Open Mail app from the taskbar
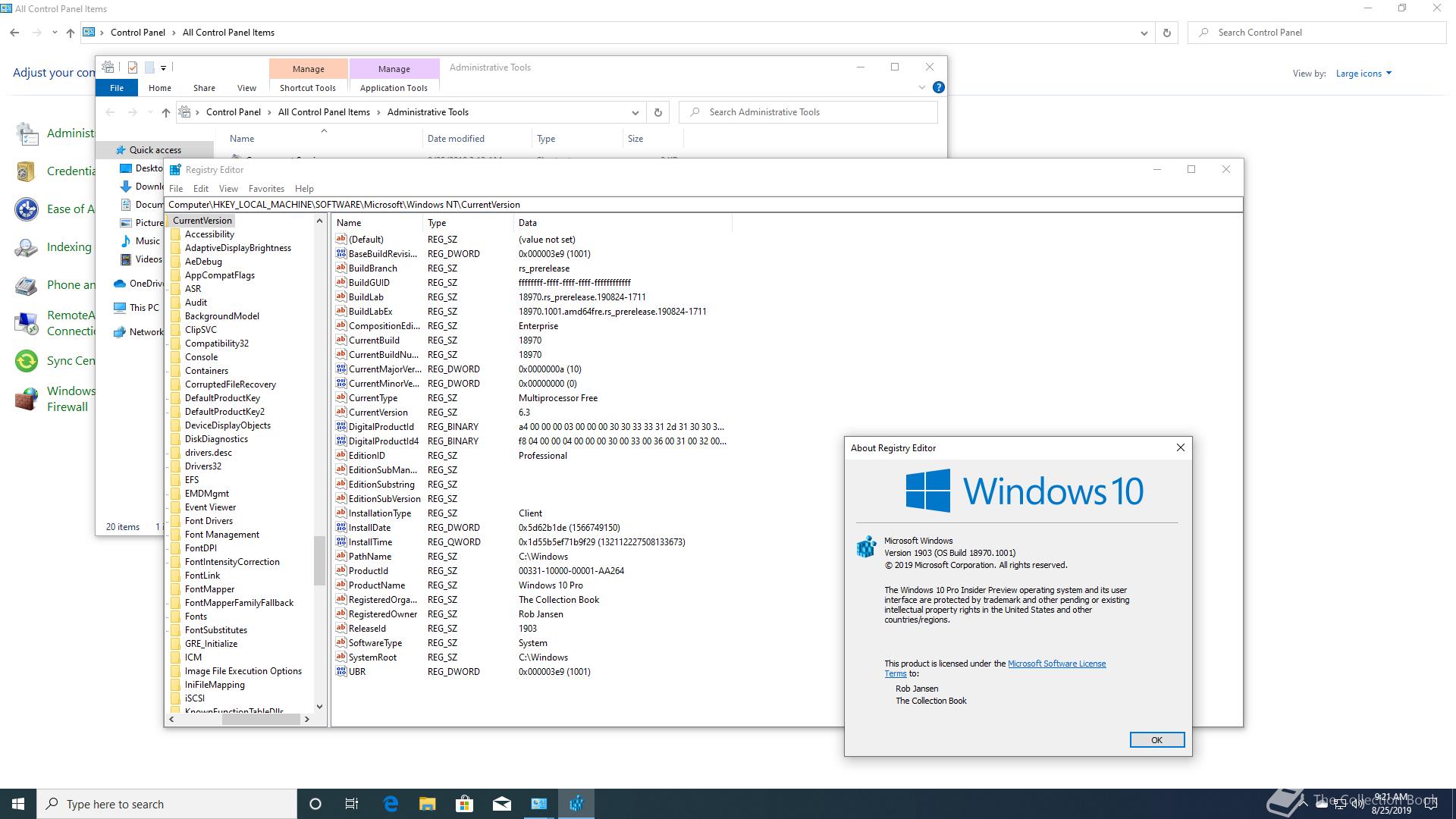Image resolution: width=1456 pixels, height=819 pixels. (x=501, y=804)
